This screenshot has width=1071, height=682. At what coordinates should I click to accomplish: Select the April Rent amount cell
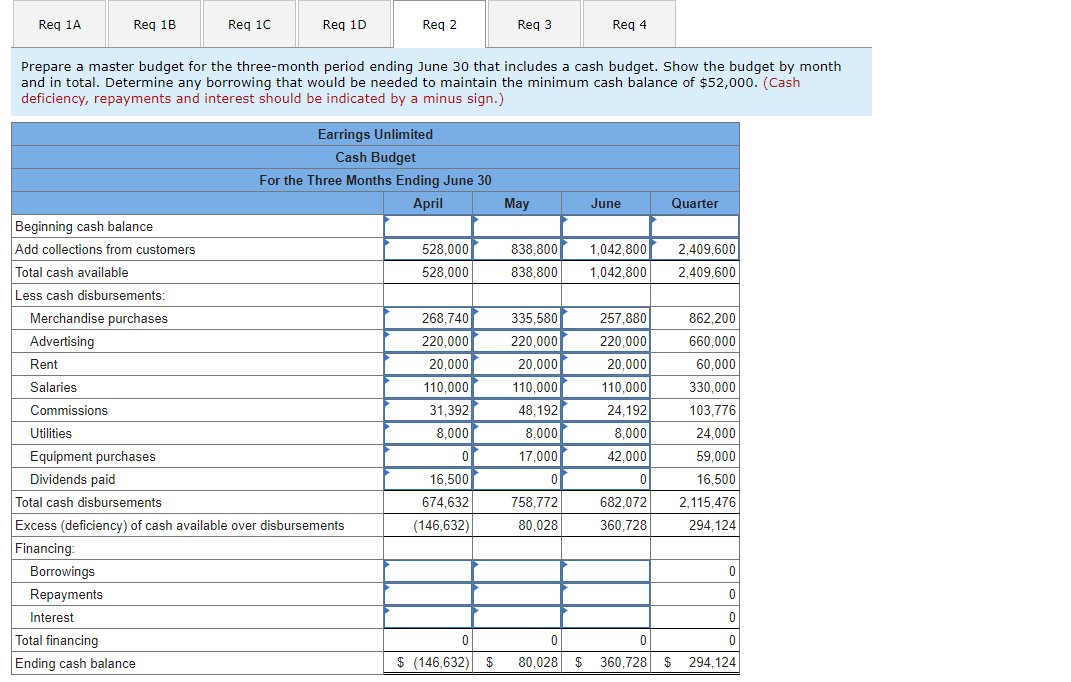click(428, 364)
